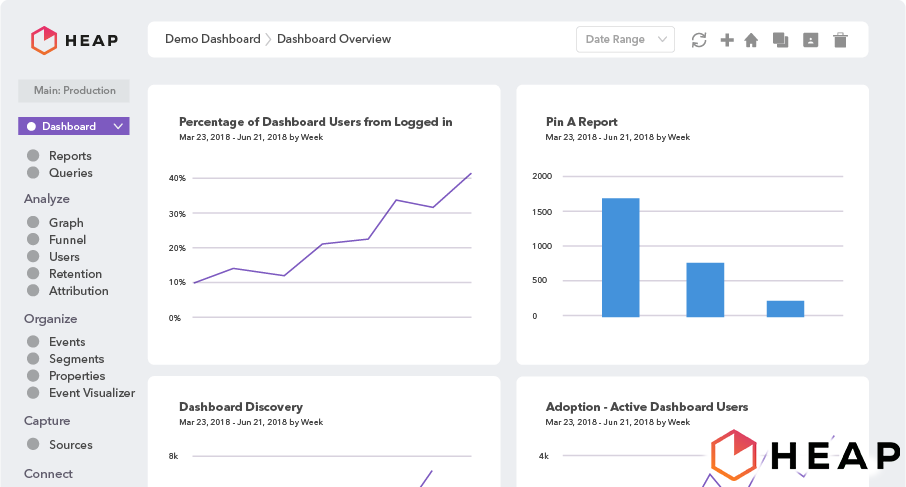Click the home icon in the toolbar
The width and height of the screenshot is (906, 487).
[751, 40]
